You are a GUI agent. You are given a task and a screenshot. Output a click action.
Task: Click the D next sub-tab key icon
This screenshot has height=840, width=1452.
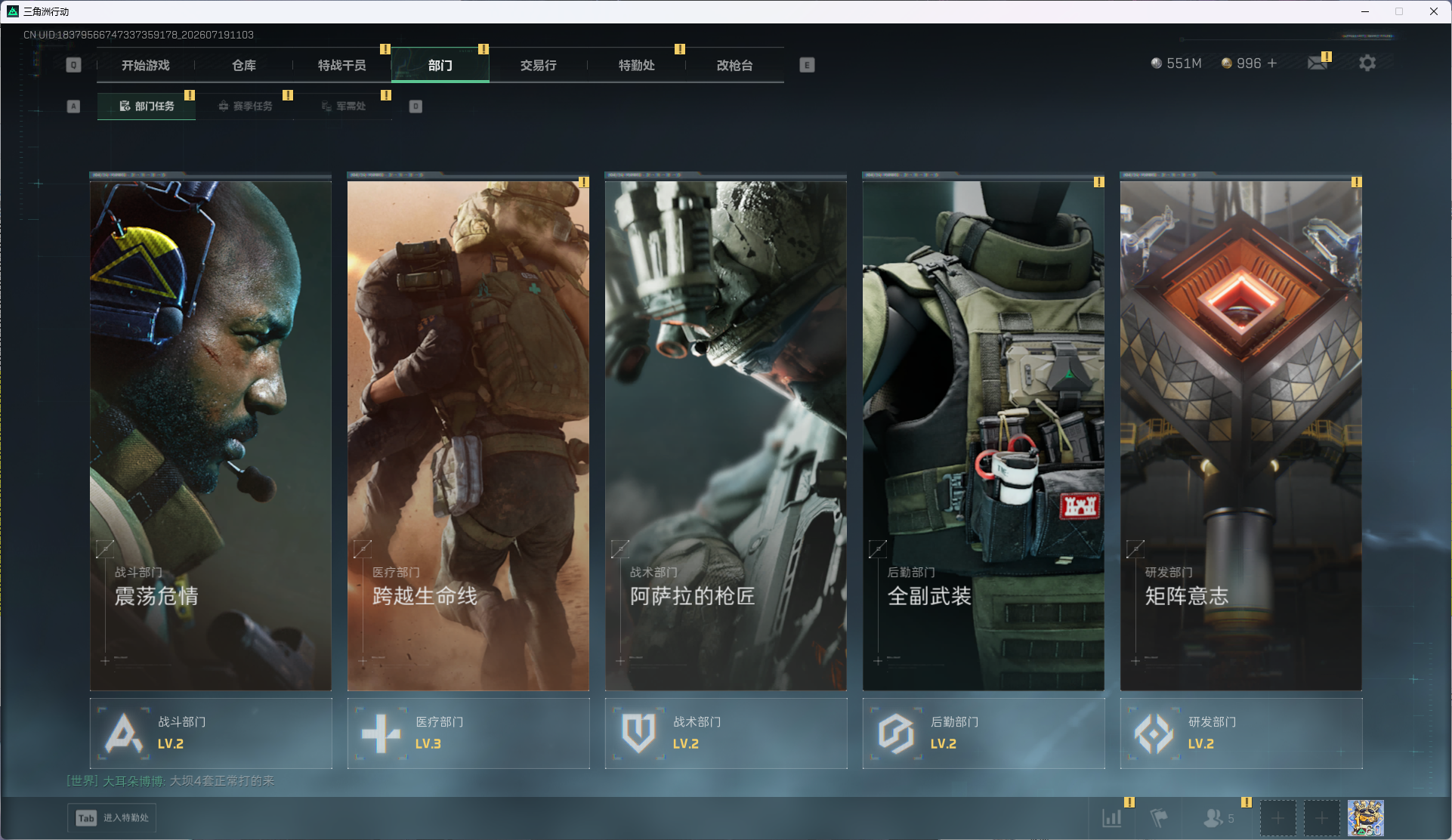tap(416, 107)
